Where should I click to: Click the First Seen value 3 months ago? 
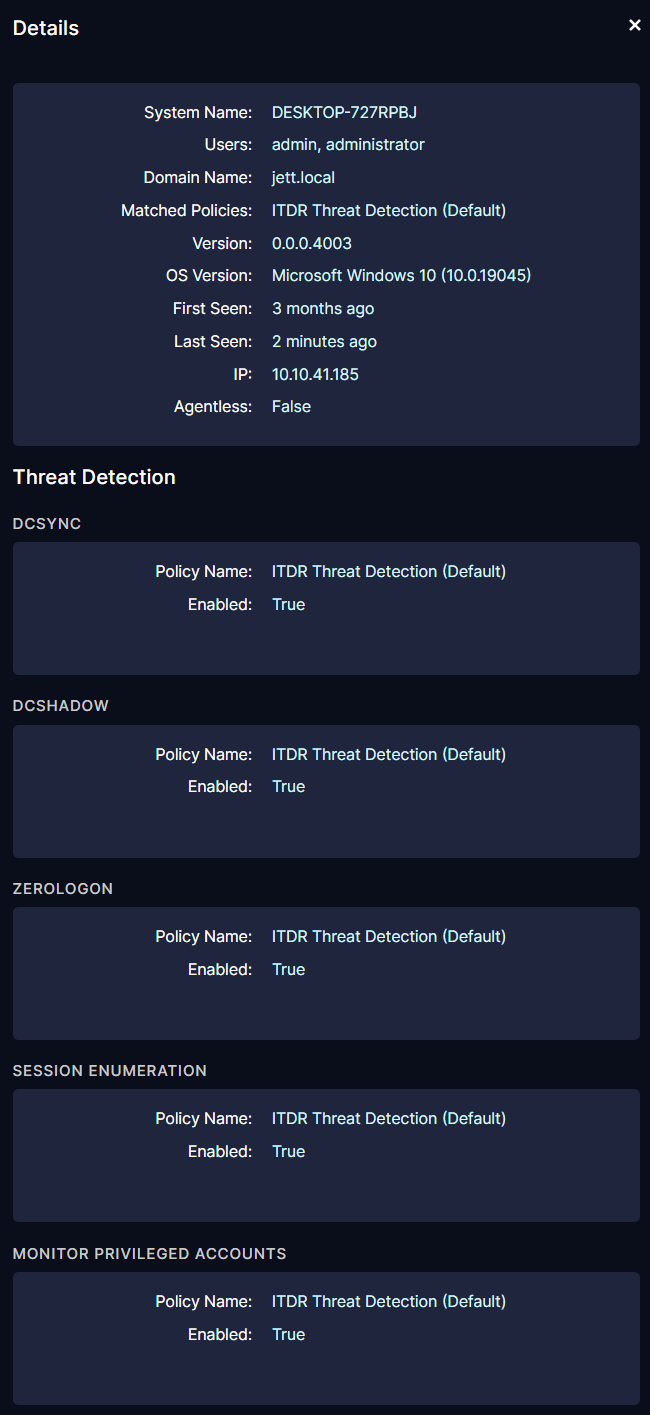(323, 308)
